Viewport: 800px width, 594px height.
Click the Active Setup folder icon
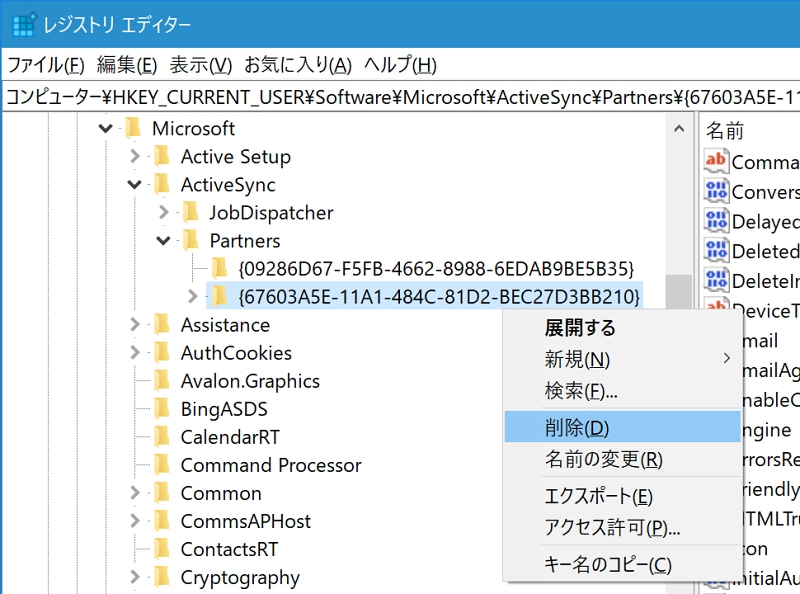(162, 156)
